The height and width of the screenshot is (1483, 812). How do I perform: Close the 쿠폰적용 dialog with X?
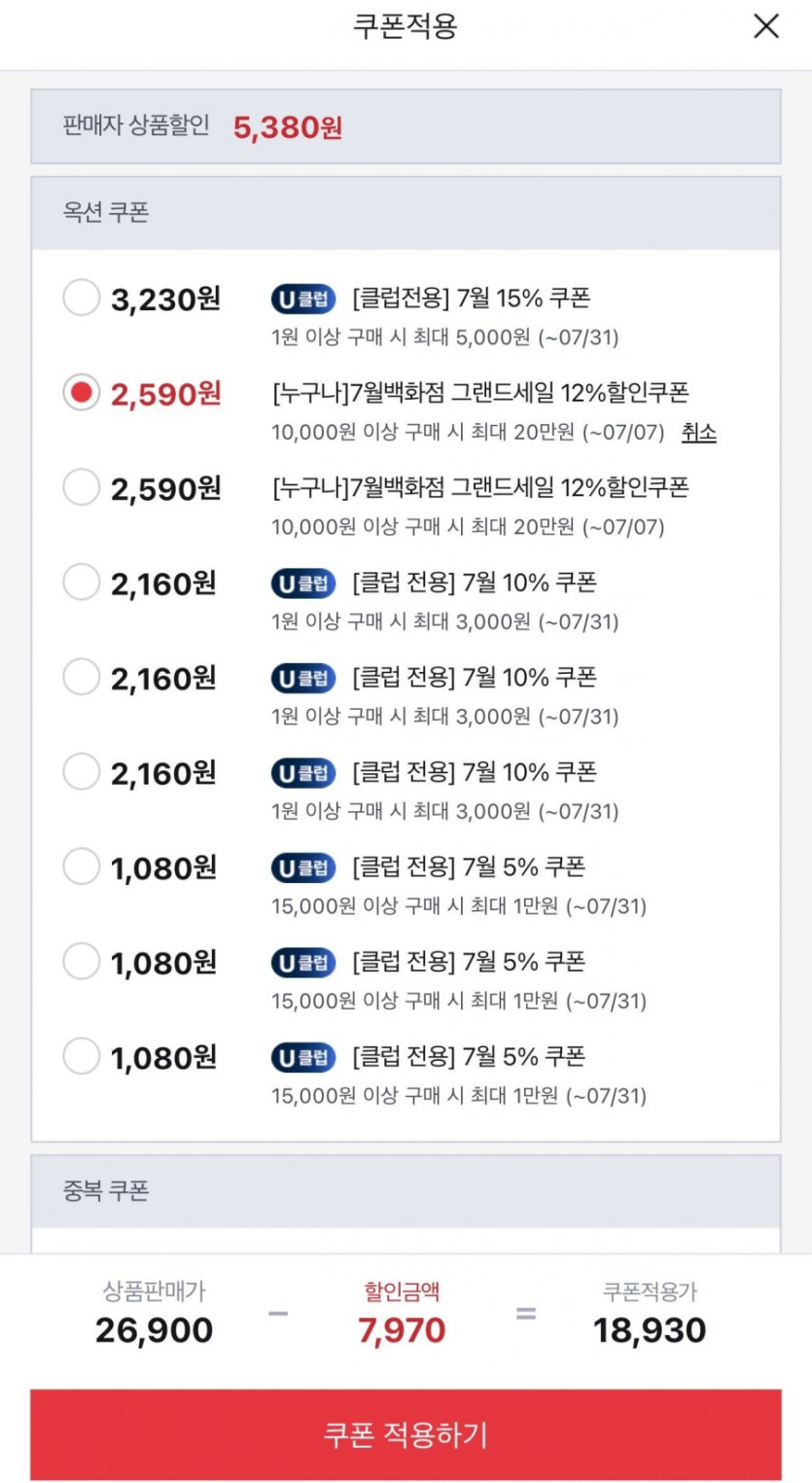click(766, 26)
